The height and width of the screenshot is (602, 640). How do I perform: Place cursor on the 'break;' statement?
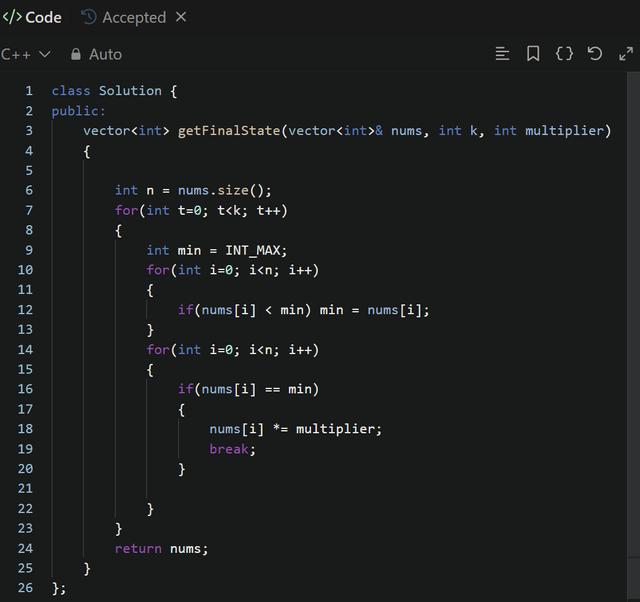coord(232,449)
